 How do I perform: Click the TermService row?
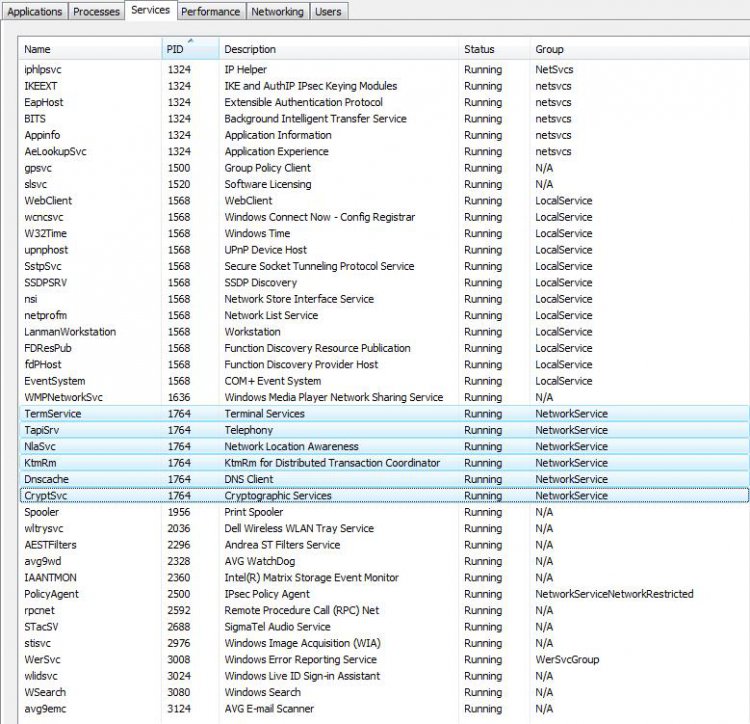point(384,414)
